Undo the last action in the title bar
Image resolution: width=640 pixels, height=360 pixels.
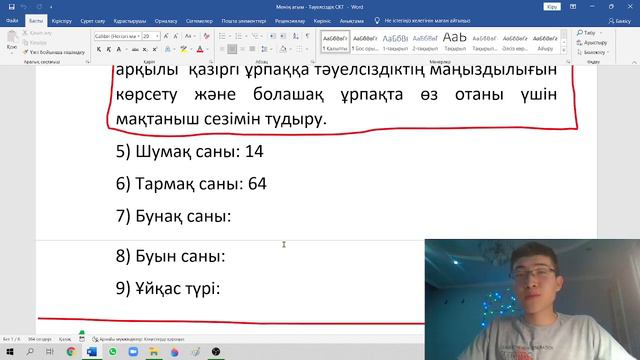coord(24,7)
